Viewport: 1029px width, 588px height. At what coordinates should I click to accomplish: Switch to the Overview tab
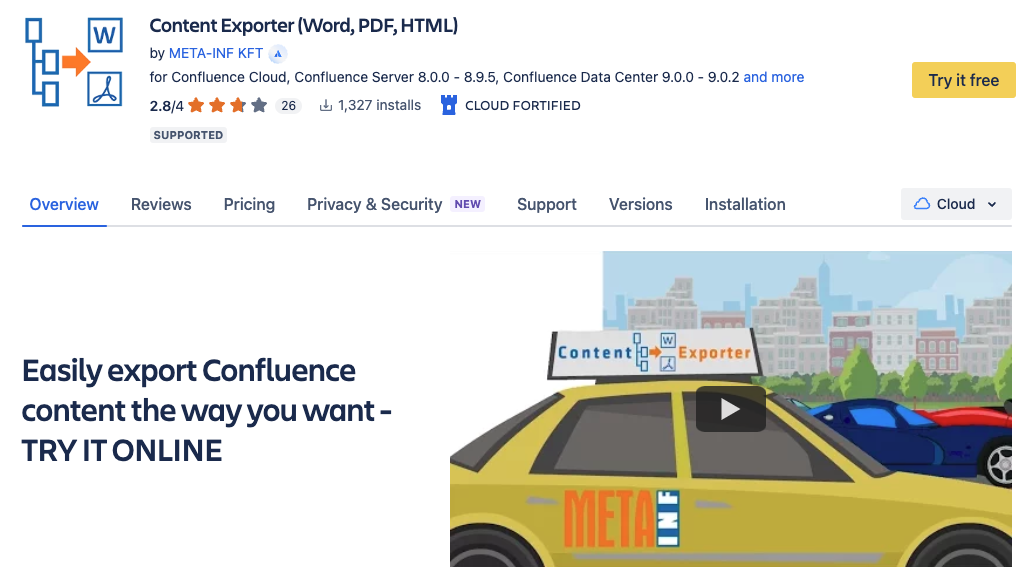(x=64, y=205)
